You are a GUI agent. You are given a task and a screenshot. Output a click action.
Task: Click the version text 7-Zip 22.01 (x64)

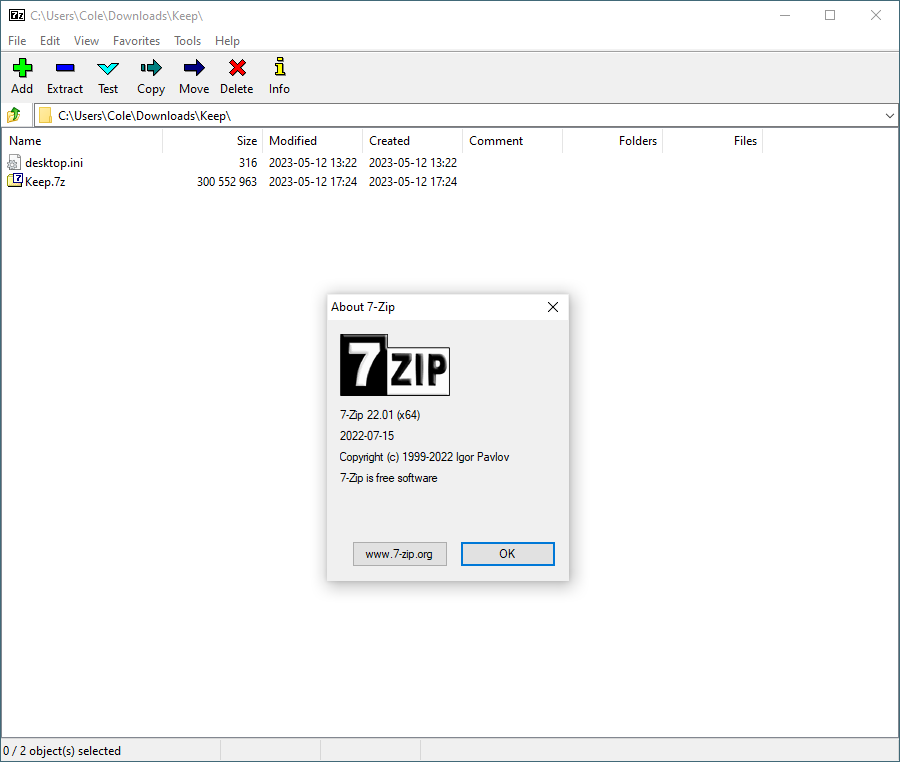click(380, 415)
